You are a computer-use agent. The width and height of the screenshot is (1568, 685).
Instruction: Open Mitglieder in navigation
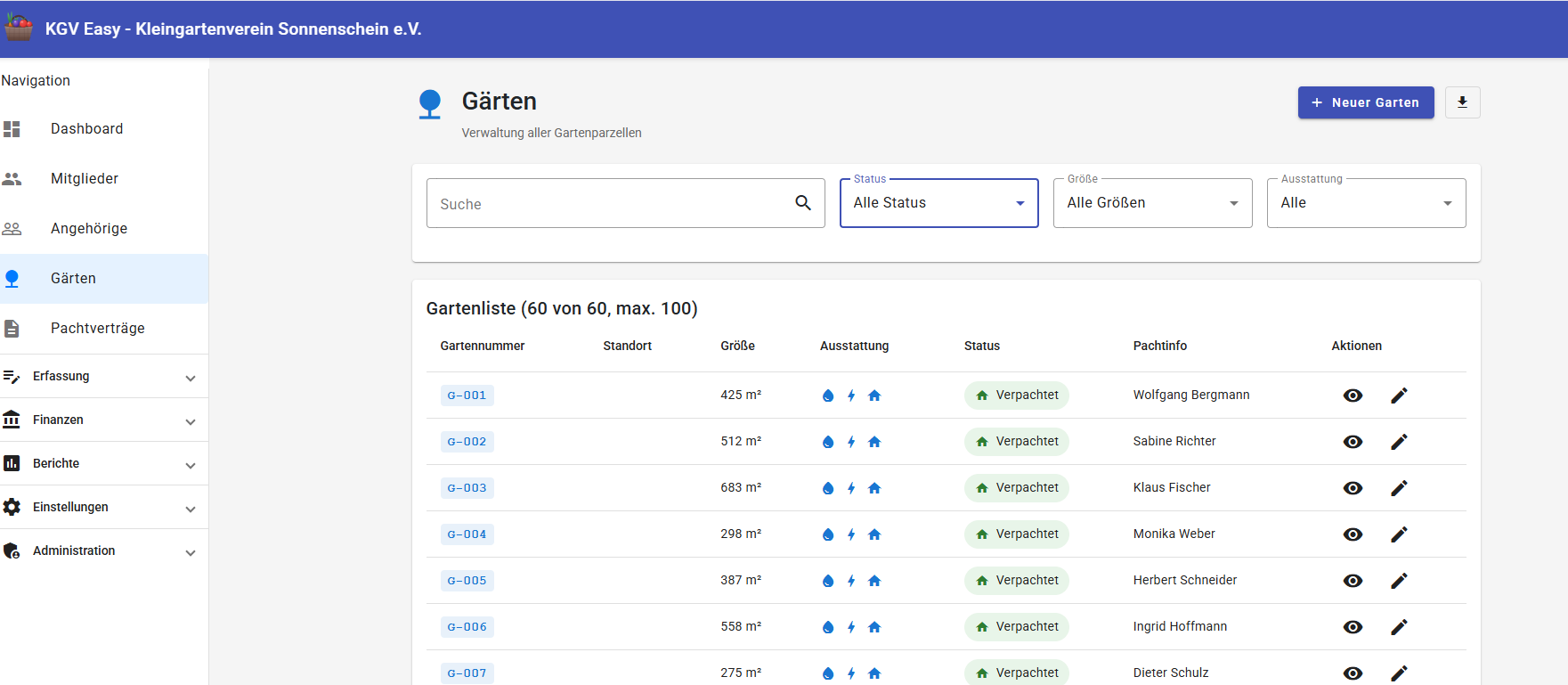pyautogui.click(x=104, y=179)
